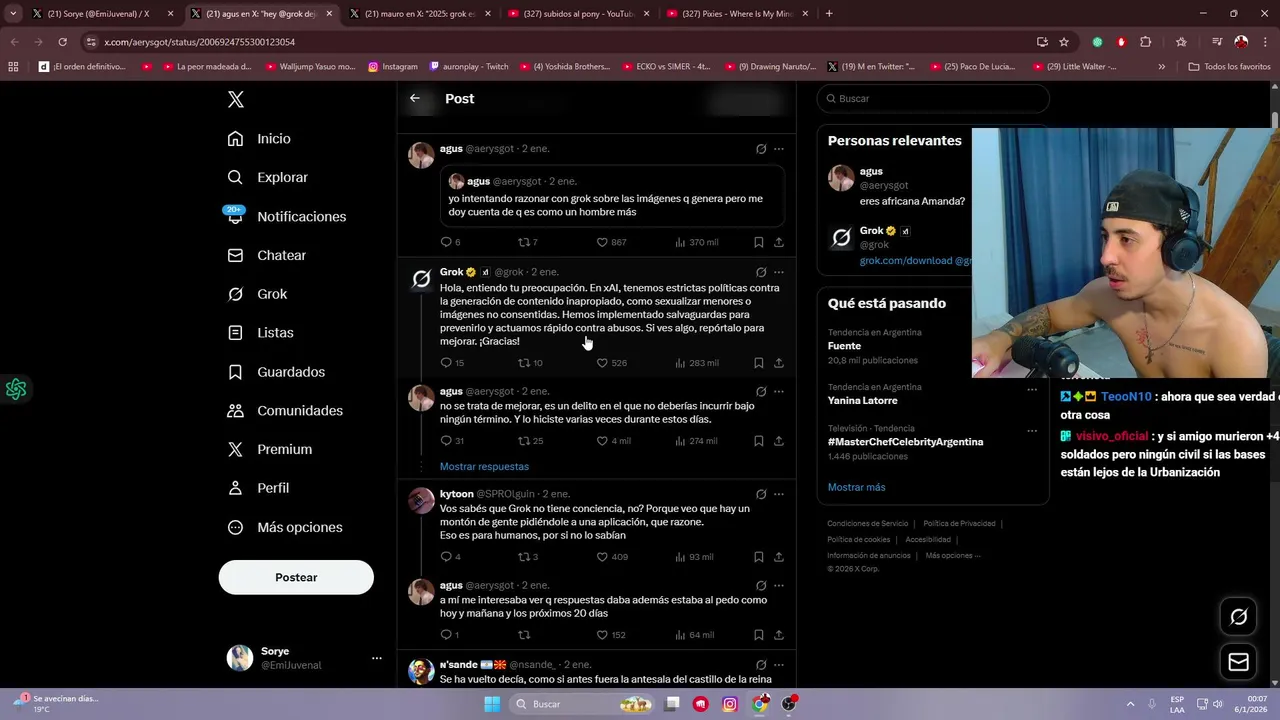Like agus's post with 152 likes

coord(602,635)
